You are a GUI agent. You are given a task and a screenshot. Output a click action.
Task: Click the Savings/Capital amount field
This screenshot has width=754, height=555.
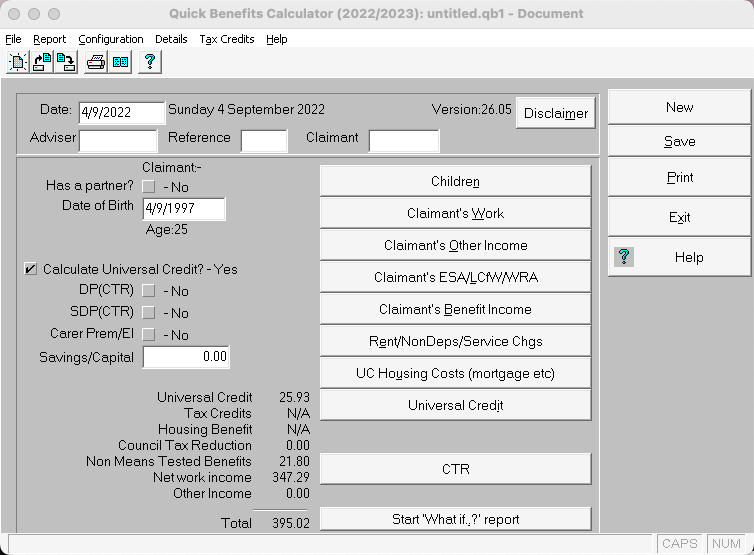[x=186, y=357]
